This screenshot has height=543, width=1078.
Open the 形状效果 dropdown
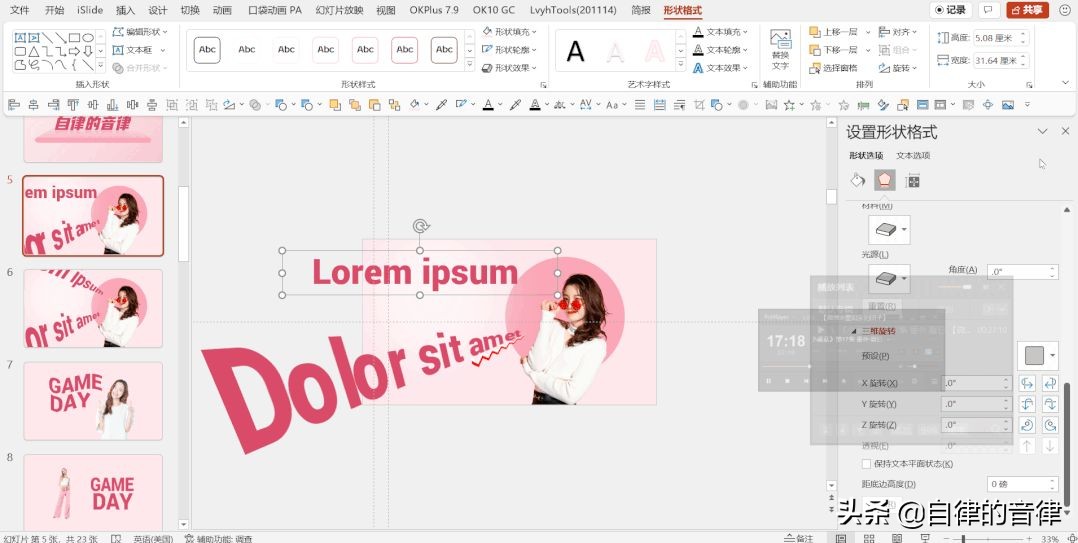click(x=509, y=68)
